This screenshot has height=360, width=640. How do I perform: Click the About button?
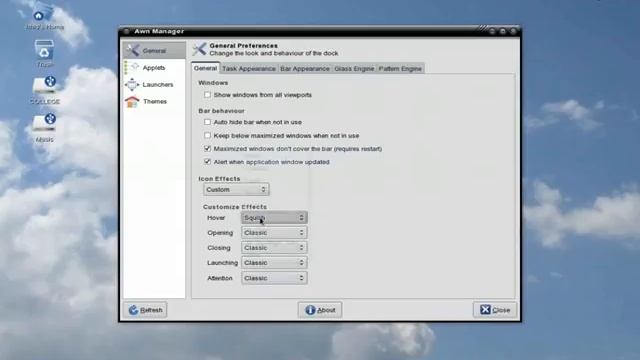(320, 310)
